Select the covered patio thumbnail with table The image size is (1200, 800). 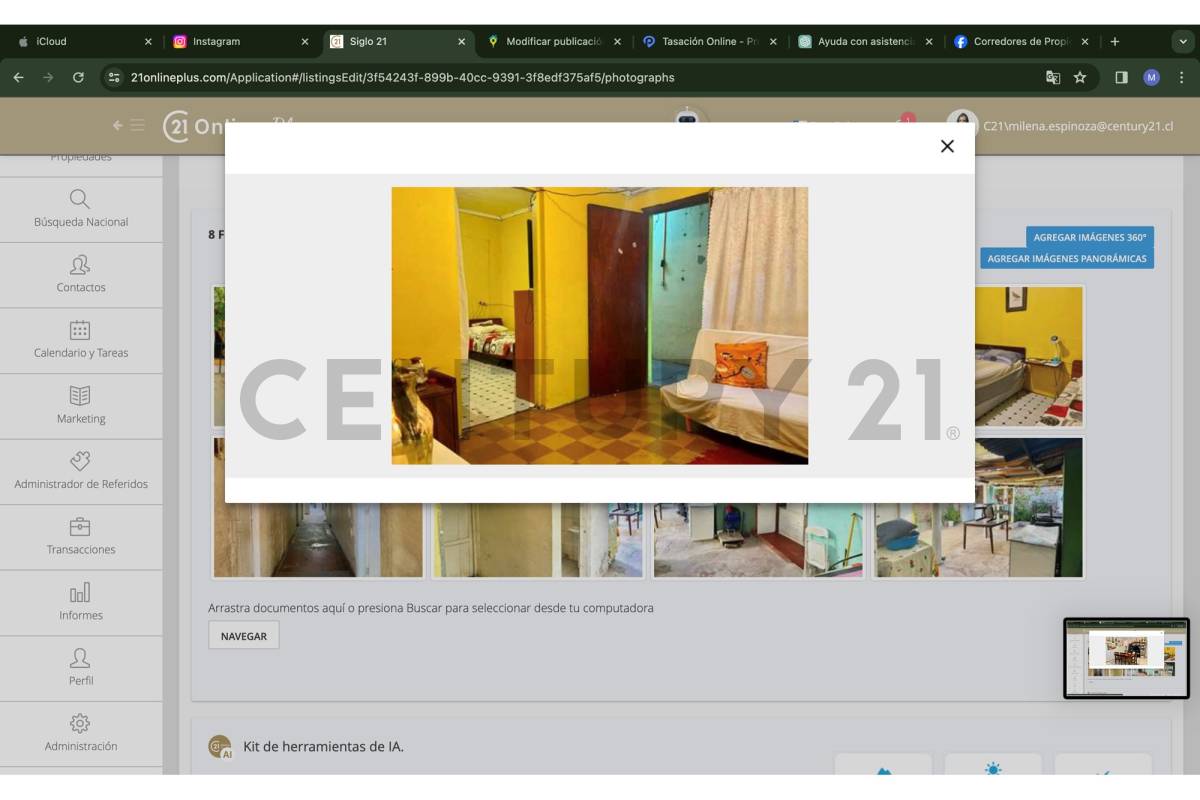tap(978, 541)
